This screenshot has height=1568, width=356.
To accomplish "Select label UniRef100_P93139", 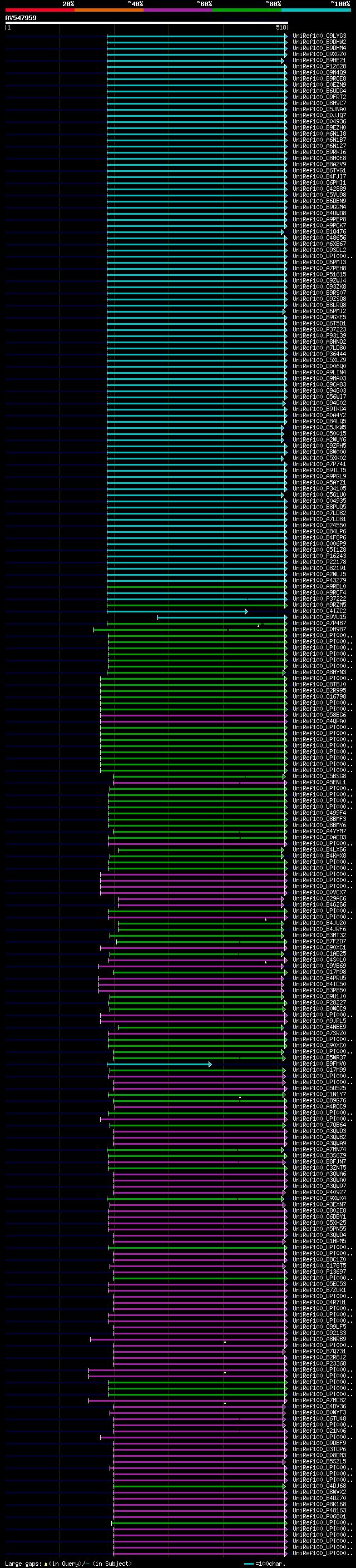I will [319, 335].
